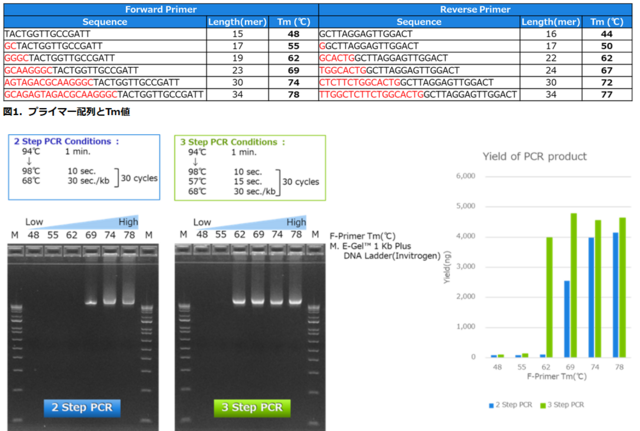This screenshot has height=431, width=640.
Task: Click the "M. E-Gel™ 1 Kb Plus" note
Action: pos(370,246)
